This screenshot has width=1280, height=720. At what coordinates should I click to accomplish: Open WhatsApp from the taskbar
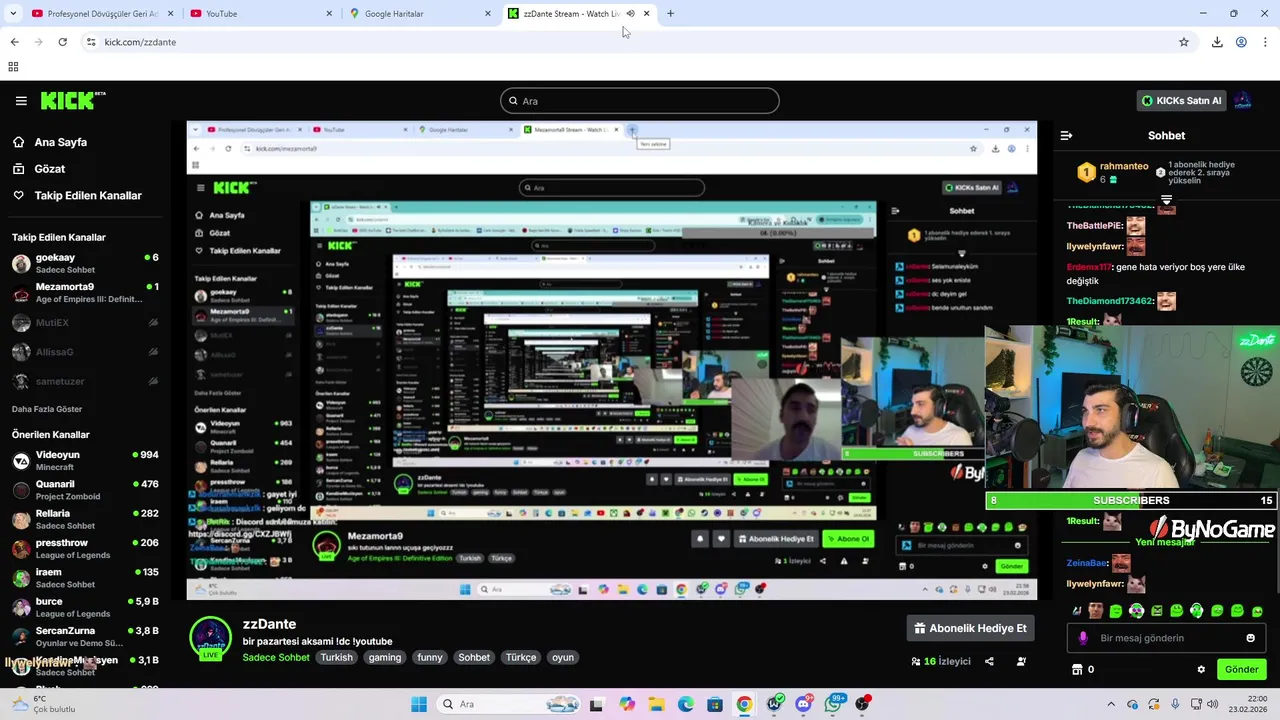pos(833,704)
